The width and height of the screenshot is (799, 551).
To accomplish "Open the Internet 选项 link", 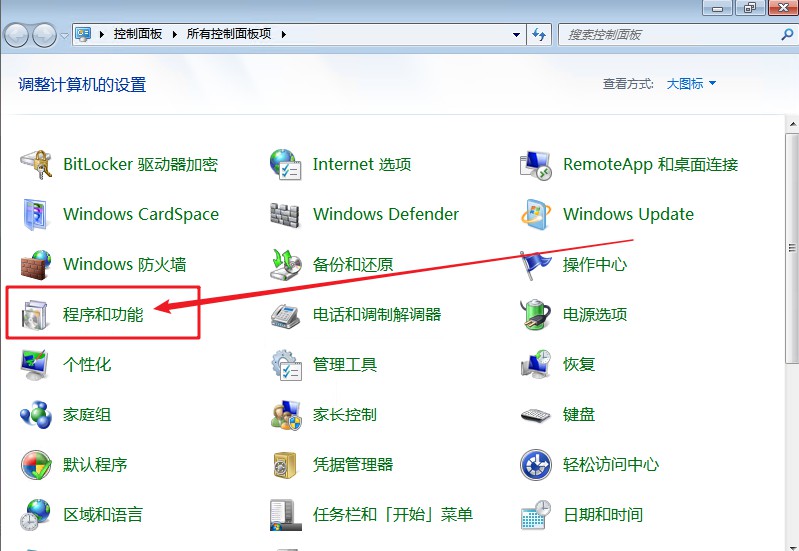I will tap(361, 164).
